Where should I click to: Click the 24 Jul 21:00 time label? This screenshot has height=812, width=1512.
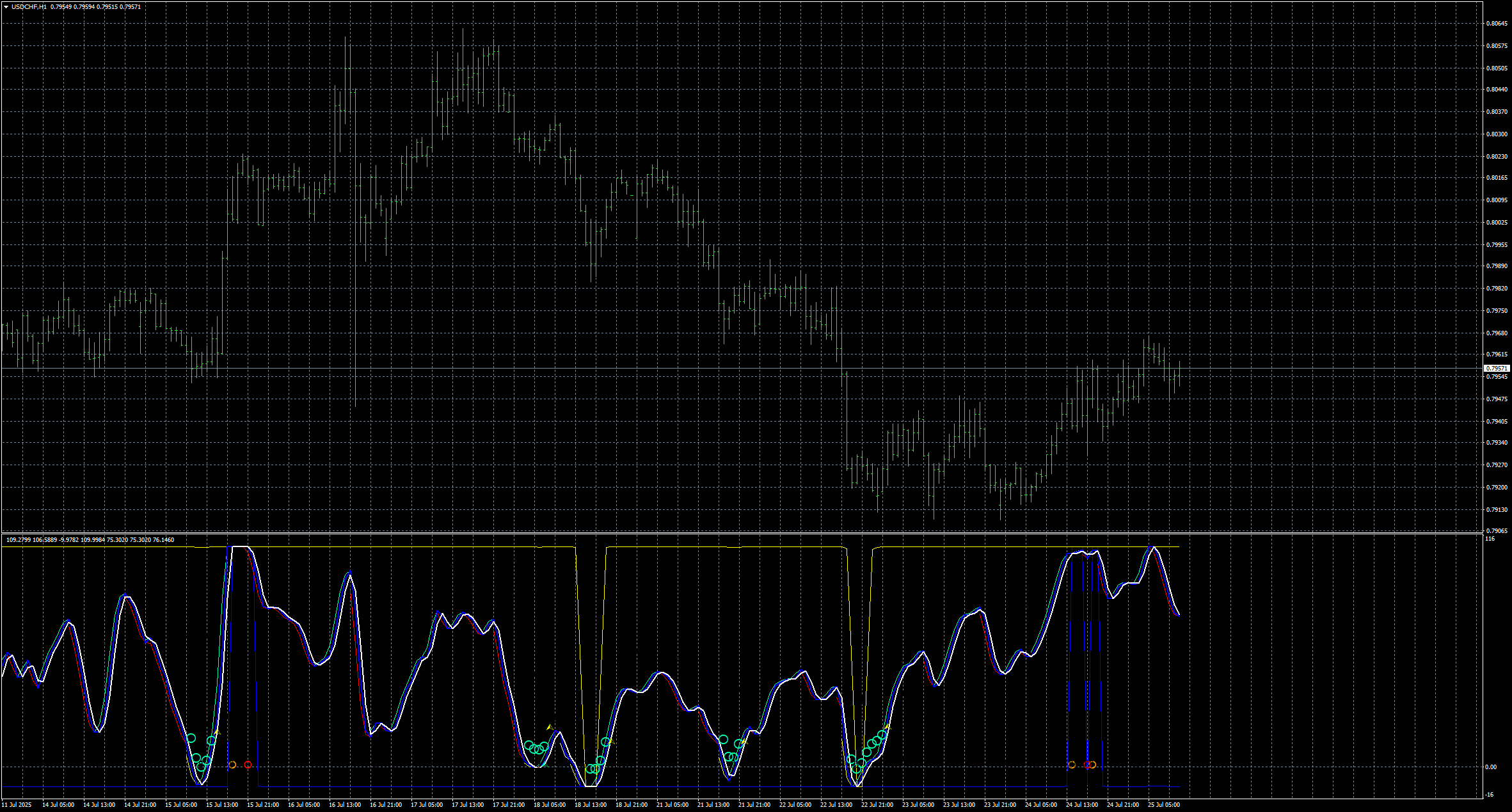click(x=1123, y=805)
